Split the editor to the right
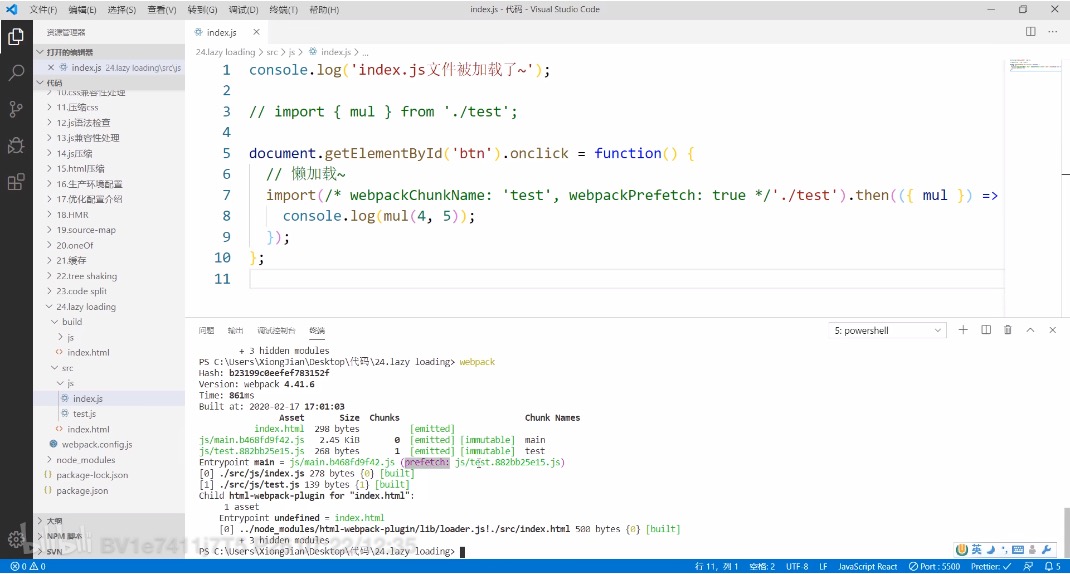Image resolution: width=1070 pixels, height=574 pixels. tap(1030, 31)
